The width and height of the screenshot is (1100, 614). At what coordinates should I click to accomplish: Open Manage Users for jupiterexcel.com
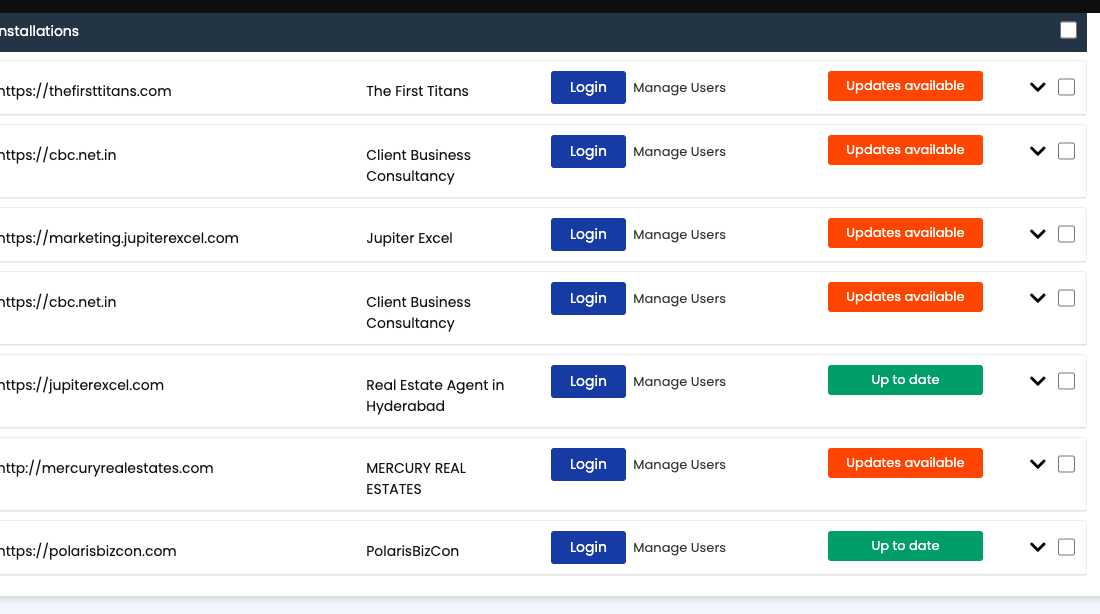[x=679, y=381]
